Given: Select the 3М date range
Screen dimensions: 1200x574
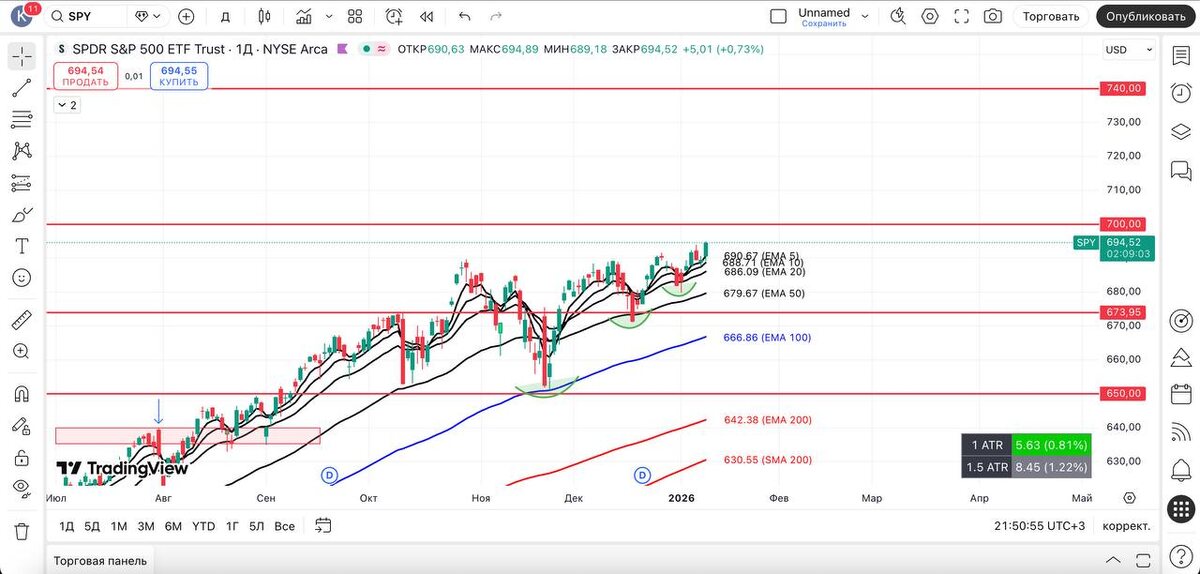Looking at the screenshot, I should pos(146,526).
